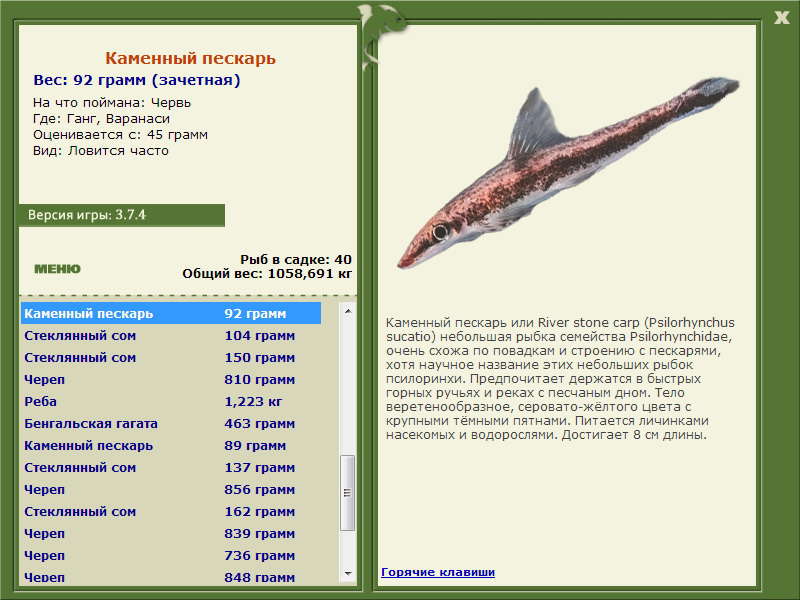Select Стеклянный сом 104 грамм entry
This screenshot has height=600, width=800.
[x=171, y=336]
